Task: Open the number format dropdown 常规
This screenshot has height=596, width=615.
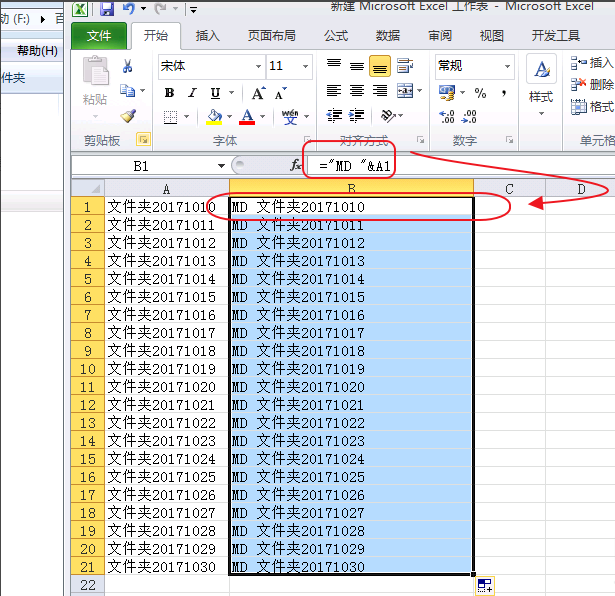Action: [x=474, y=66]
